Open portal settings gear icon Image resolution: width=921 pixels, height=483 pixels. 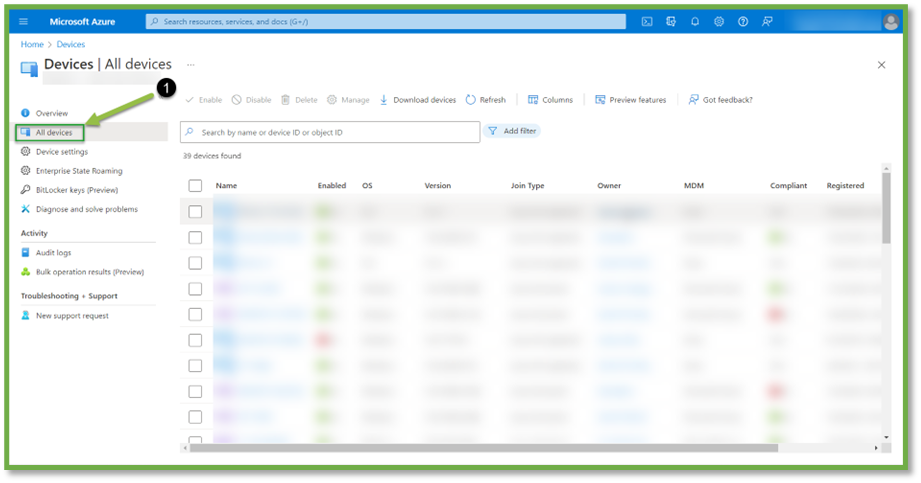(x=719, y=21)
